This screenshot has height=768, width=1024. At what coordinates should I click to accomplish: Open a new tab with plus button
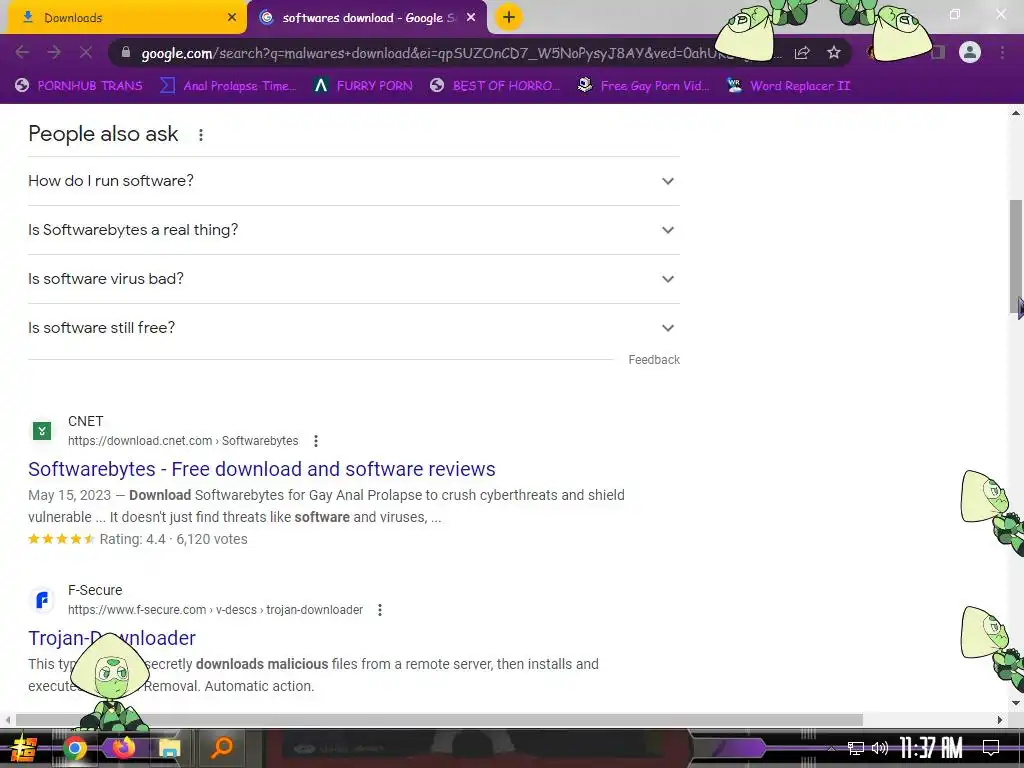click(x=509, y=17)
